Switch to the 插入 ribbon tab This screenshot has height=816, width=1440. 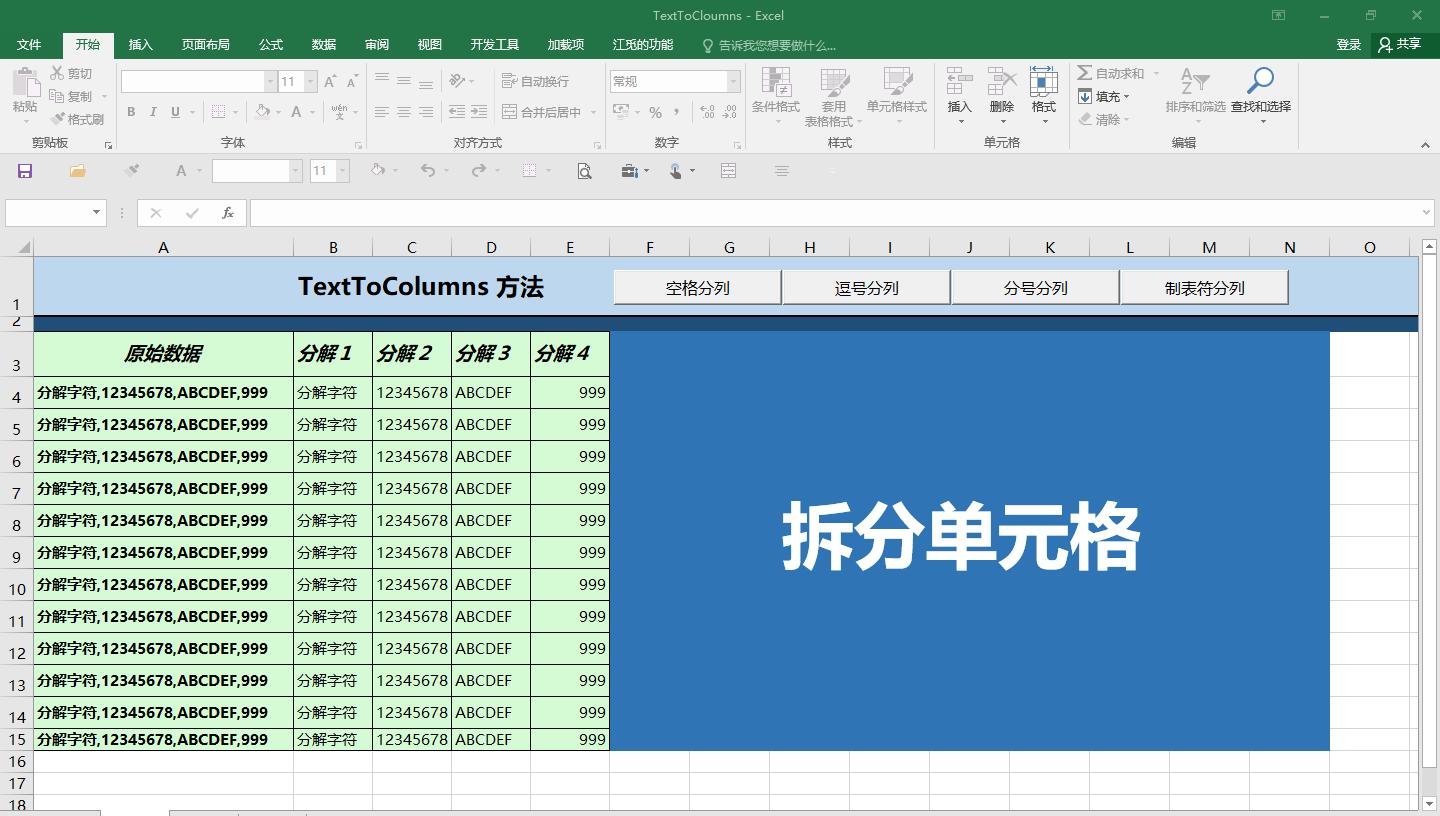[x=139, y=44]
